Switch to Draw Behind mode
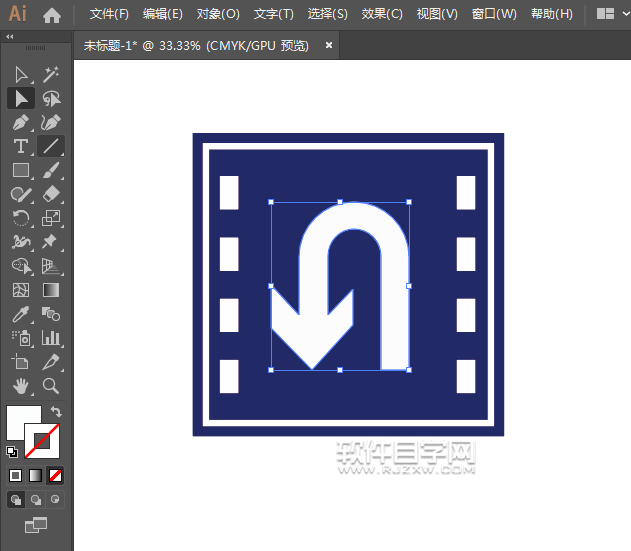This screenshot has height=551, width=631. pos(36,499)
